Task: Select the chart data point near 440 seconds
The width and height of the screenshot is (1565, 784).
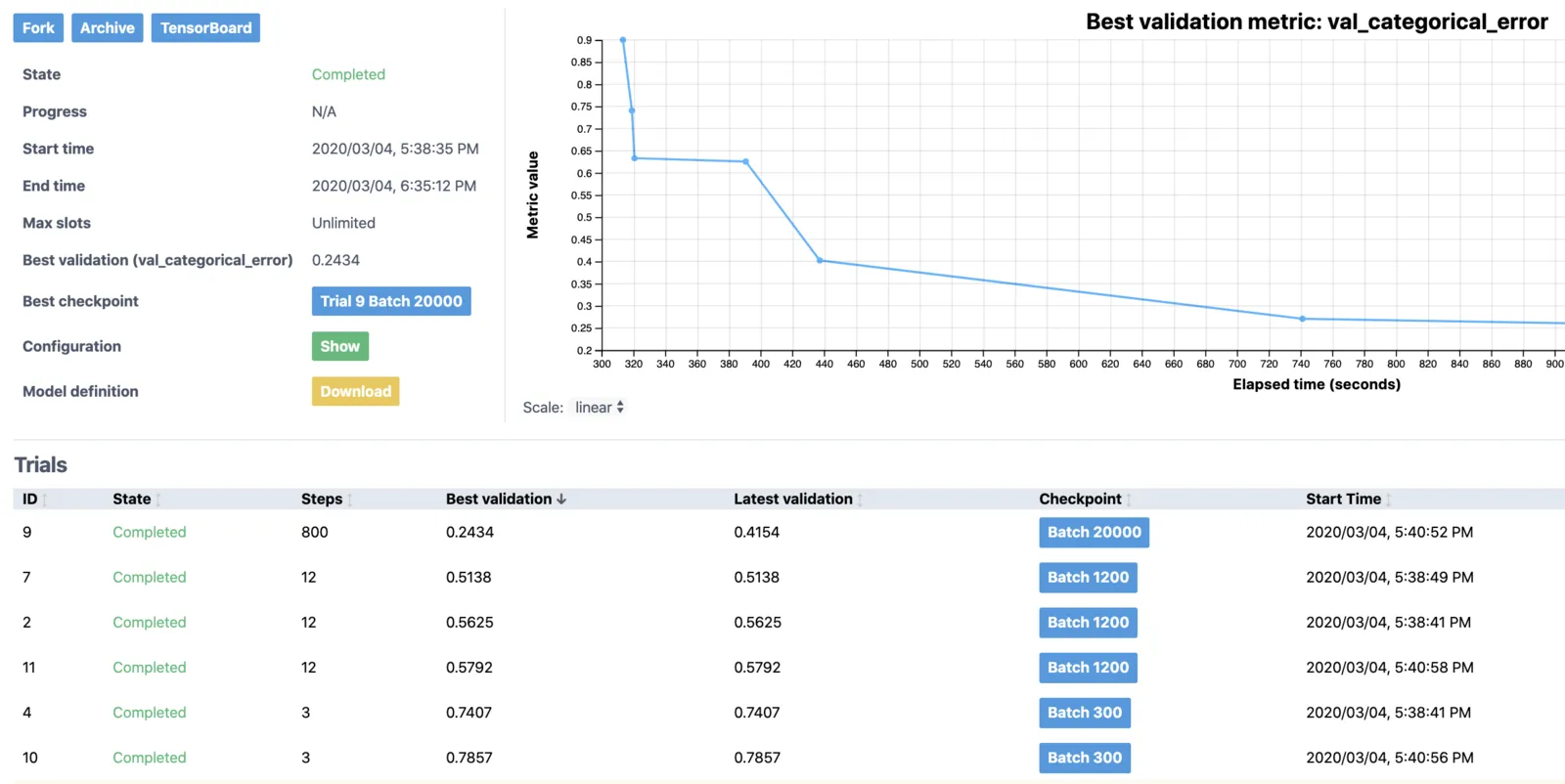Action: [x=820, y=260]
